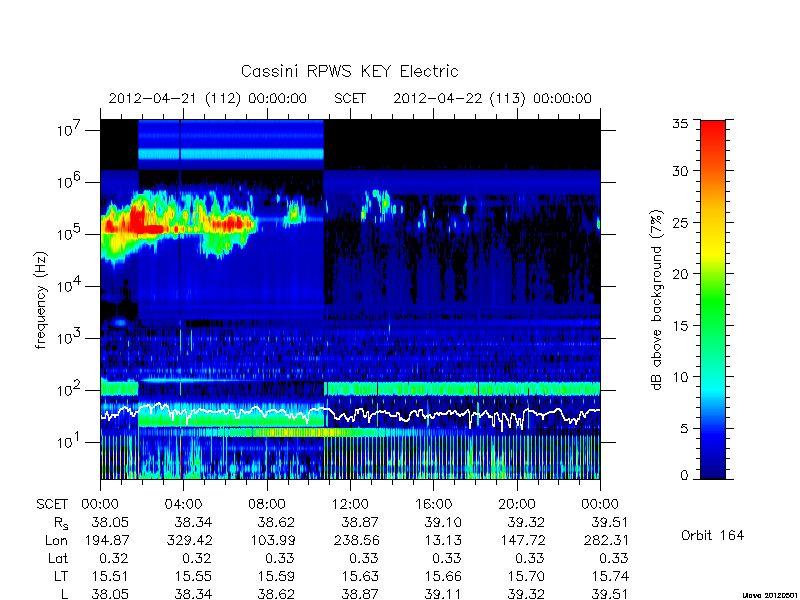
Task: Select the end date label 2012-04-22 (113) 00:00:00
Action: pyautogui.click(x=492, y=98)
